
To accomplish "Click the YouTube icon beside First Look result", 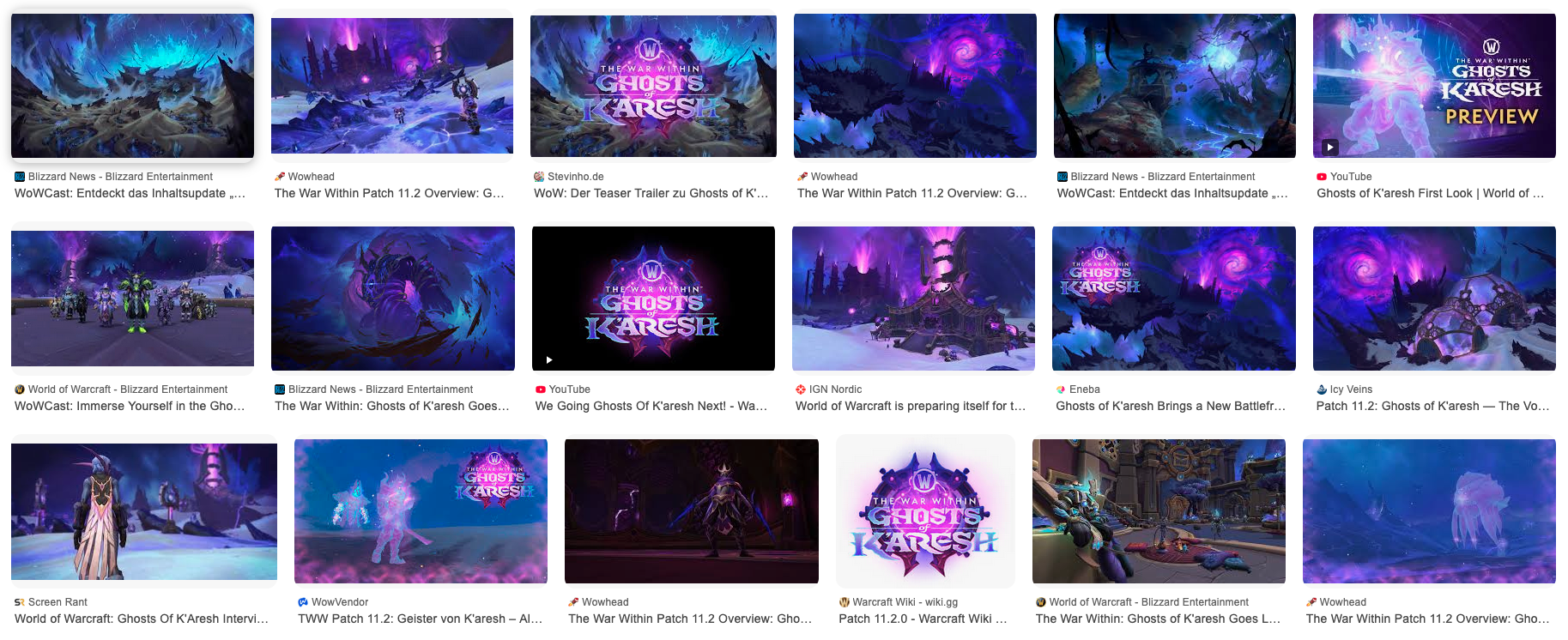I will (1322, 177).
